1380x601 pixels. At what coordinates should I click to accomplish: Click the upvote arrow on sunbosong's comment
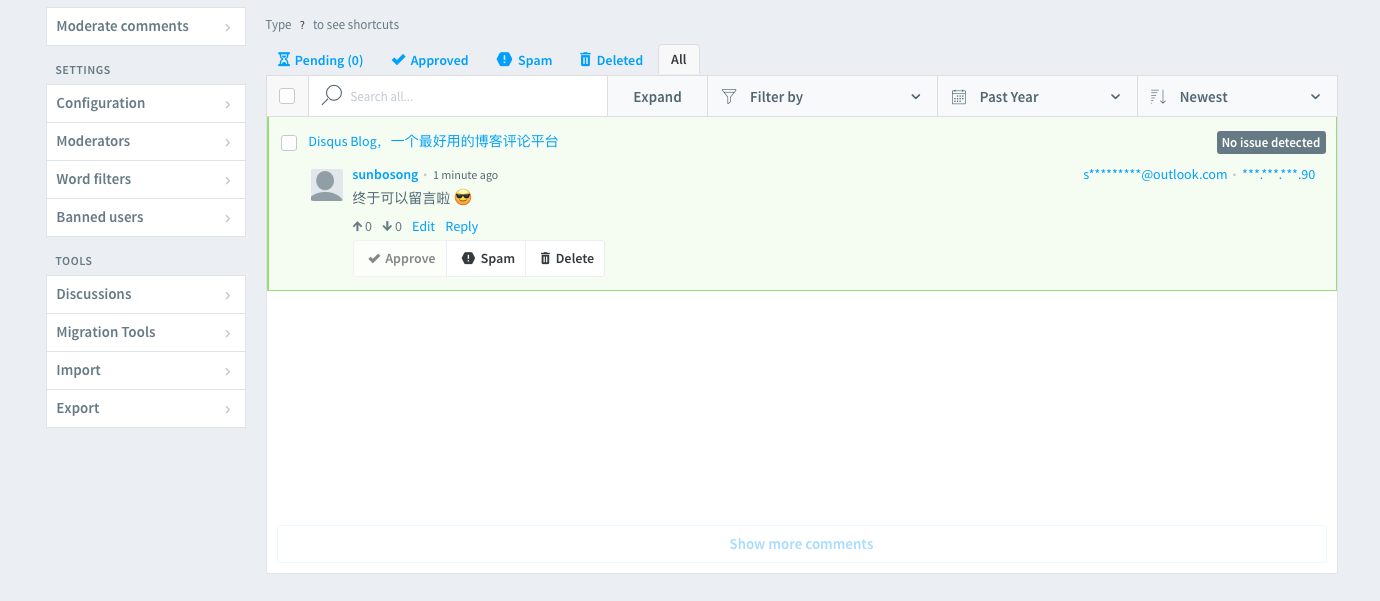click(x=357, y=227)
